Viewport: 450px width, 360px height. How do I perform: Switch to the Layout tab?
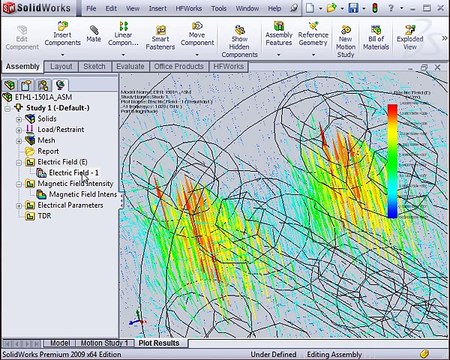(x=61, y=67)
